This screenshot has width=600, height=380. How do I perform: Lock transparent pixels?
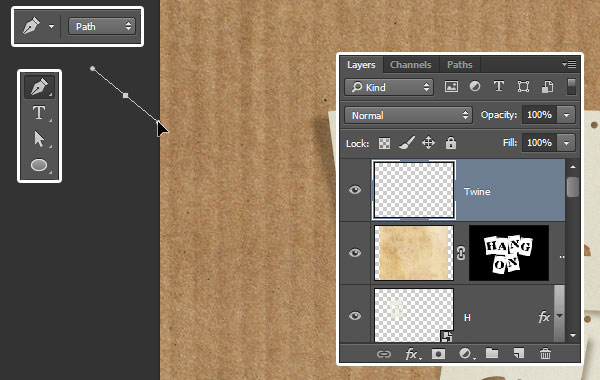(384, 144)
